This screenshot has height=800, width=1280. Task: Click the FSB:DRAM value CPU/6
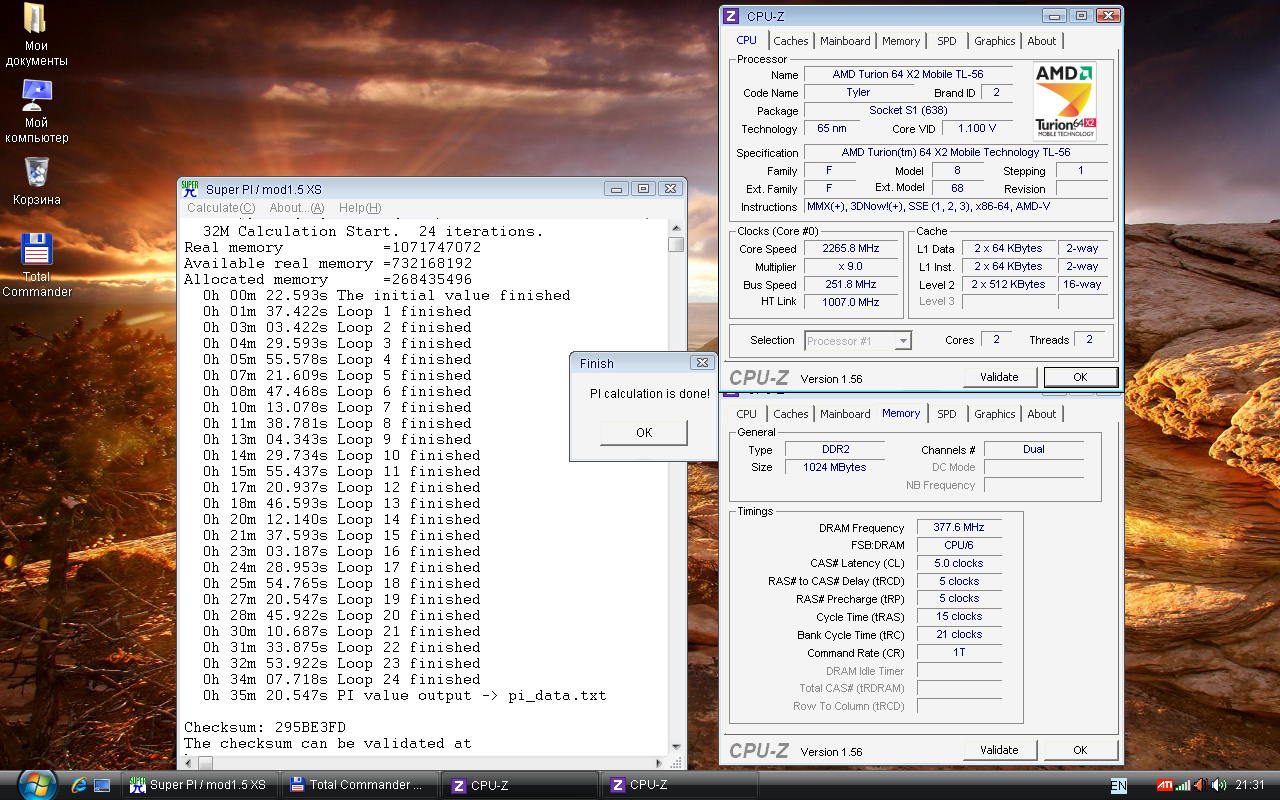[958, 545]
